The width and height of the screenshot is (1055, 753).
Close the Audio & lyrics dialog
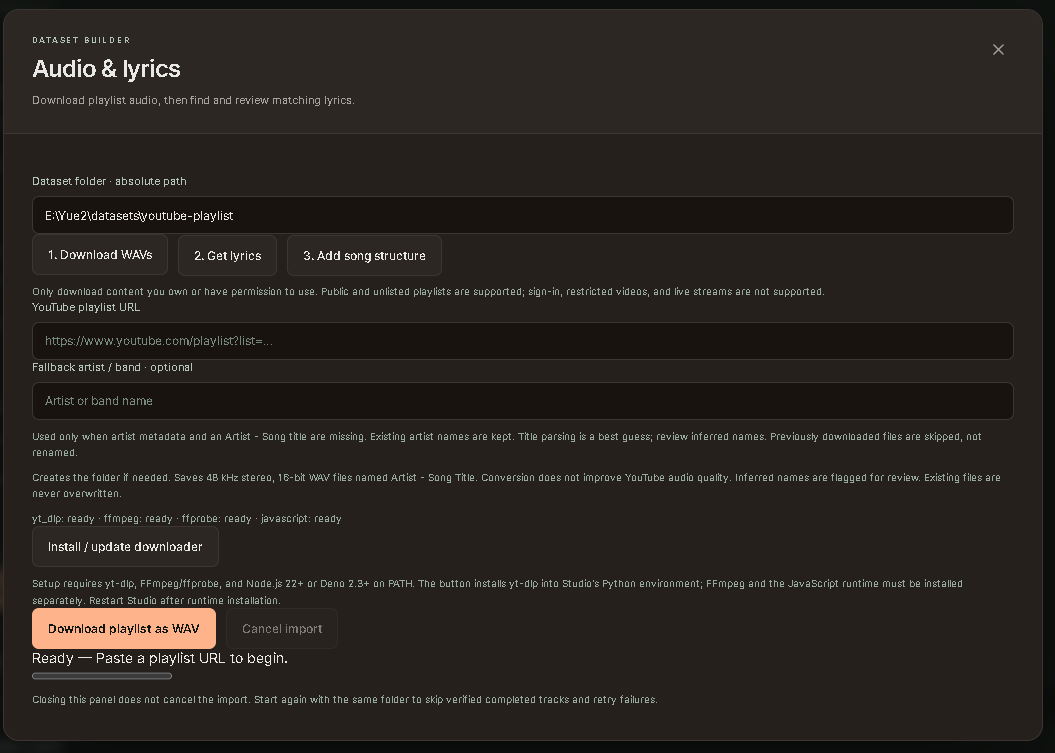coord(998,50)
